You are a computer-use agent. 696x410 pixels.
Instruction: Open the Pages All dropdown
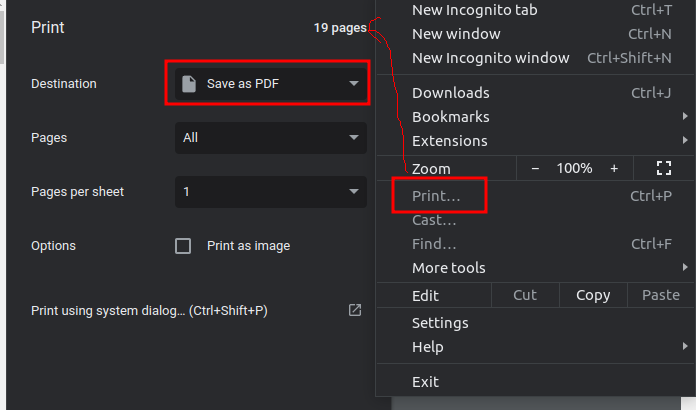pyautogui.click(x=271, y=138)
